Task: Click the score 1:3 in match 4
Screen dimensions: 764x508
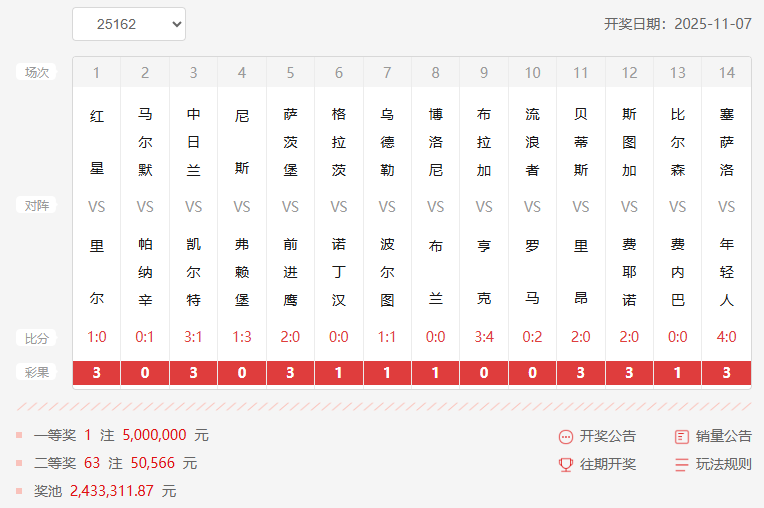Action: coord(242,337)
